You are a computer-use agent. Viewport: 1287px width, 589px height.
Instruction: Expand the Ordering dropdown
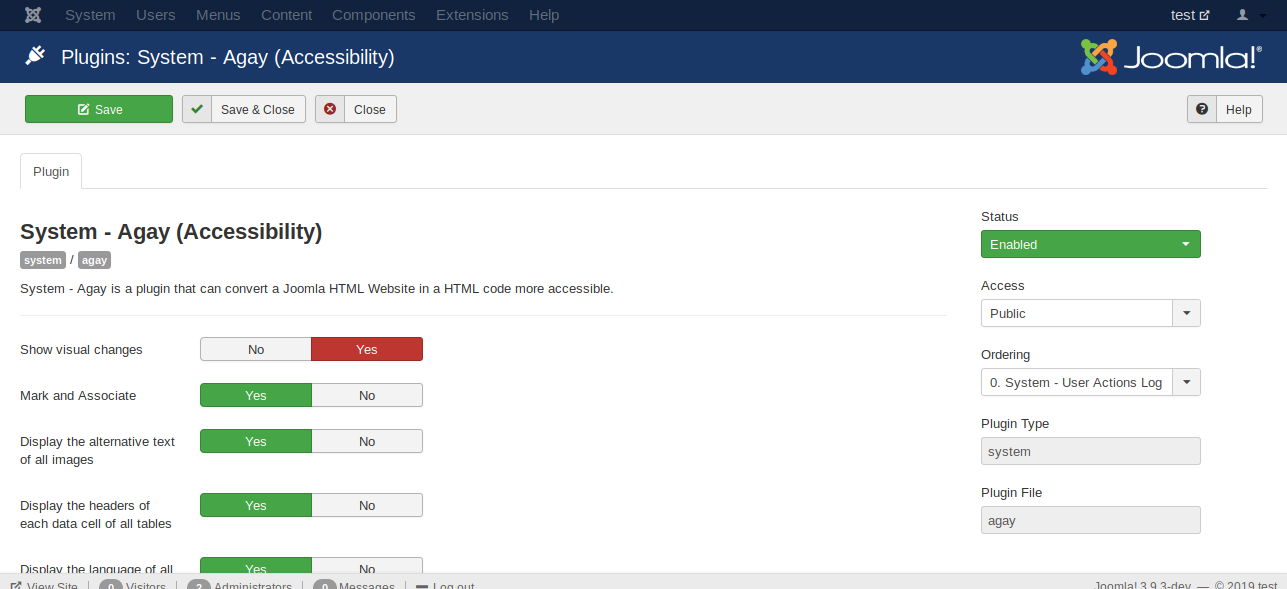pos(1186,381)
